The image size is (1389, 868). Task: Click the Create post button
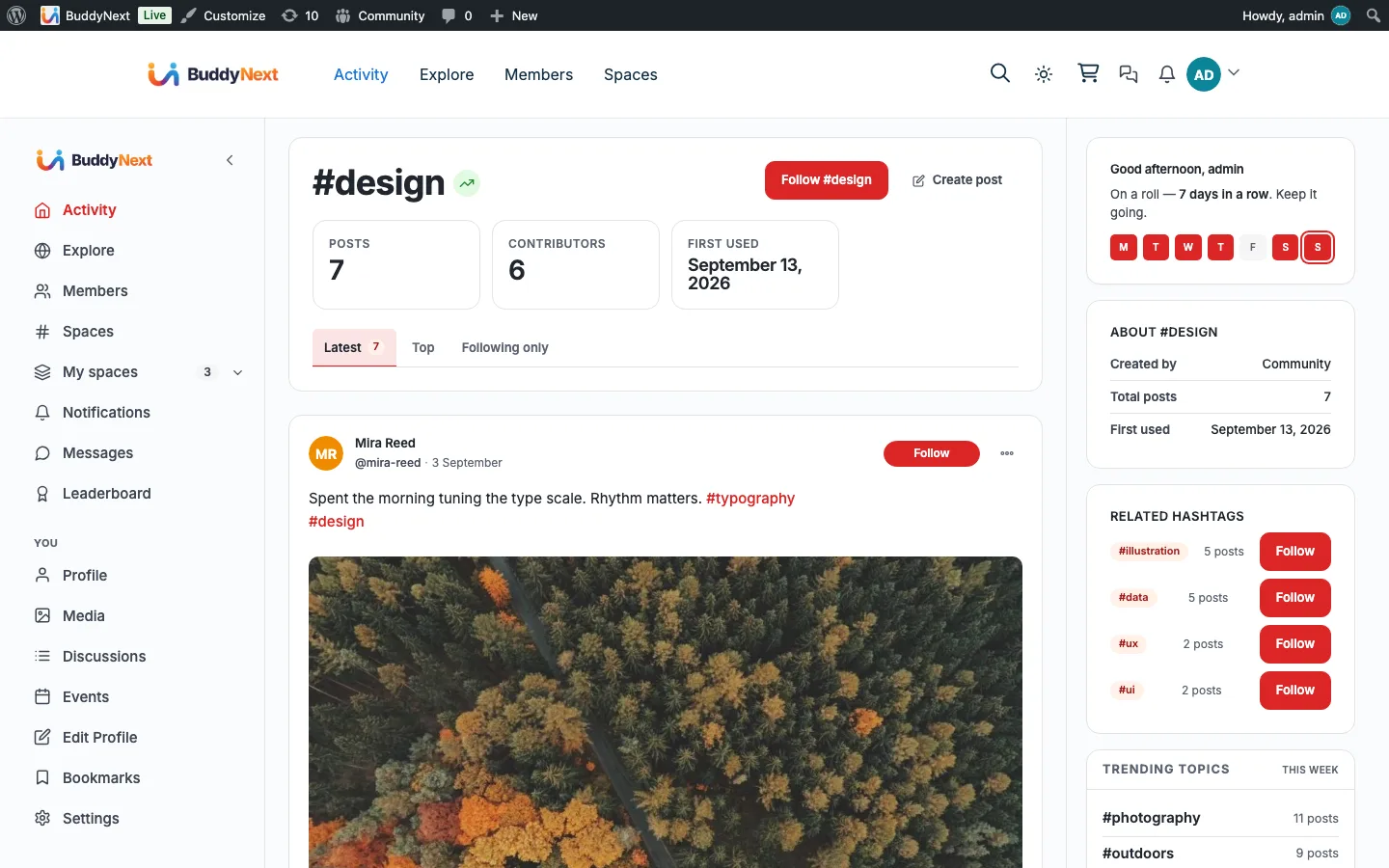point(957,180)
